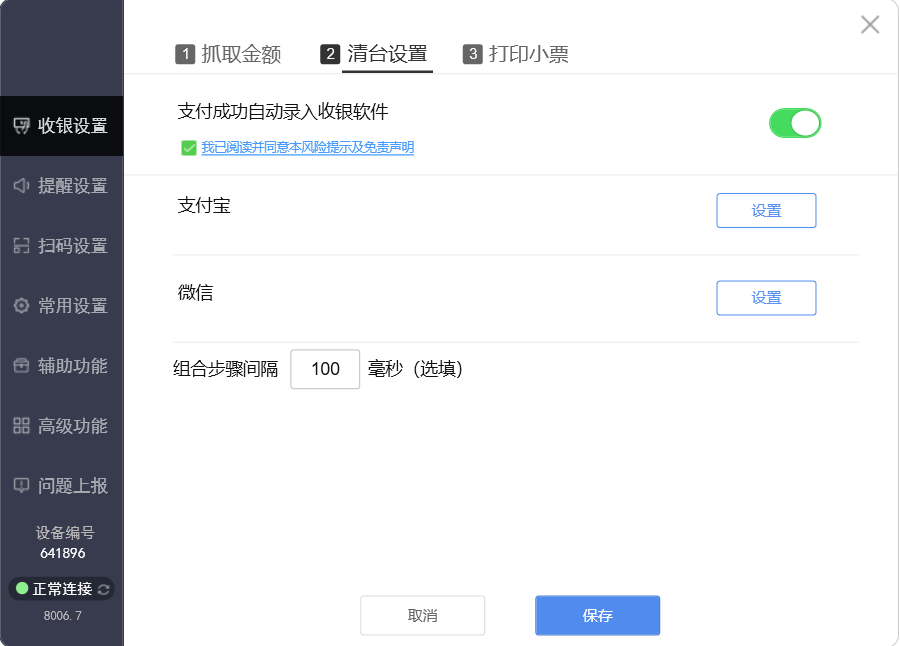Image resolution: width=900 pixels, height=646 pixels.
Task: Click the 支付成功自动录入收银软件 heading
Action: pos(283,111)
